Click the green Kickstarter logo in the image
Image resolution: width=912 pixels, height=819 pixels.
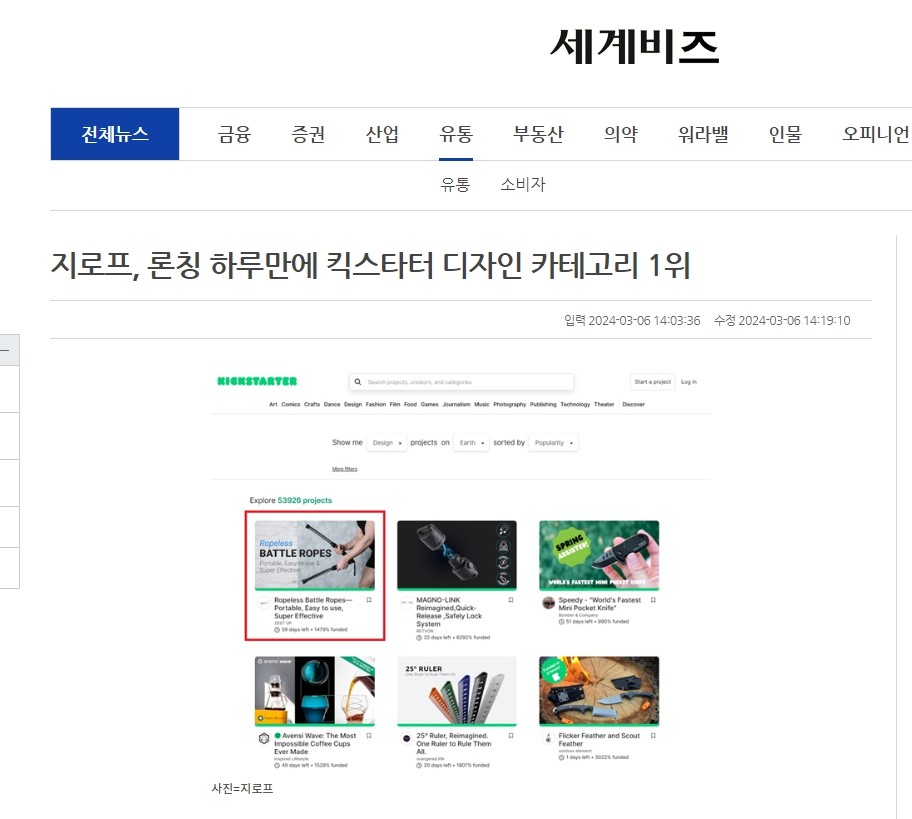[x=257, y=382]
